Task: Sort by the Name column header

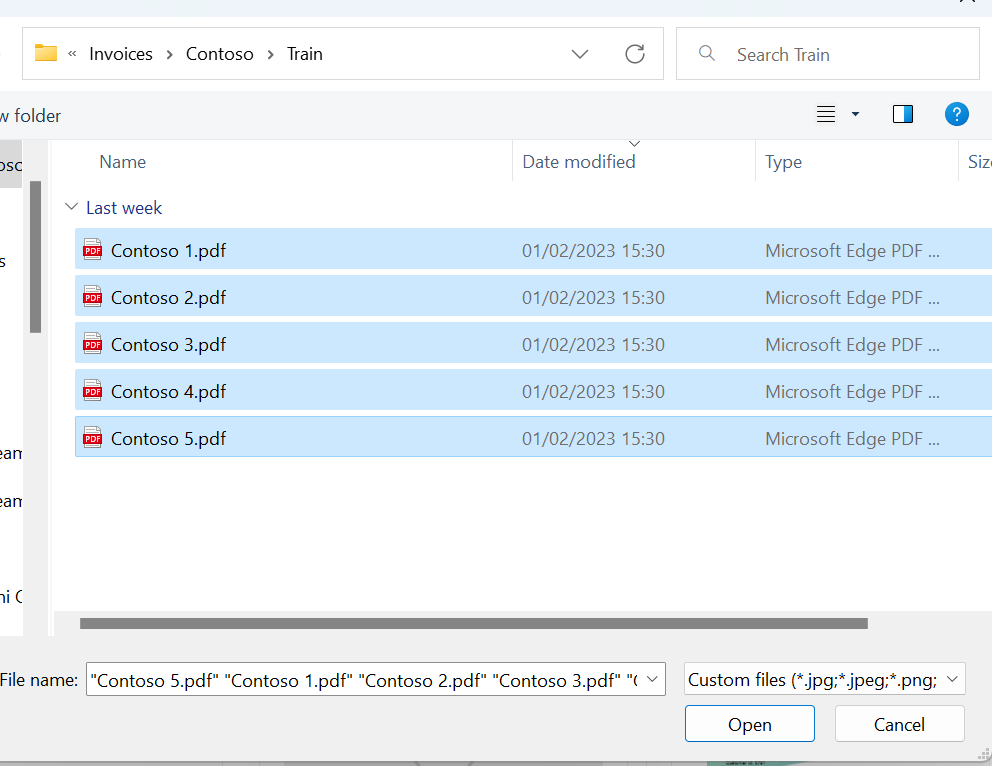Action: pyautogui.click(x=123, y=162)
